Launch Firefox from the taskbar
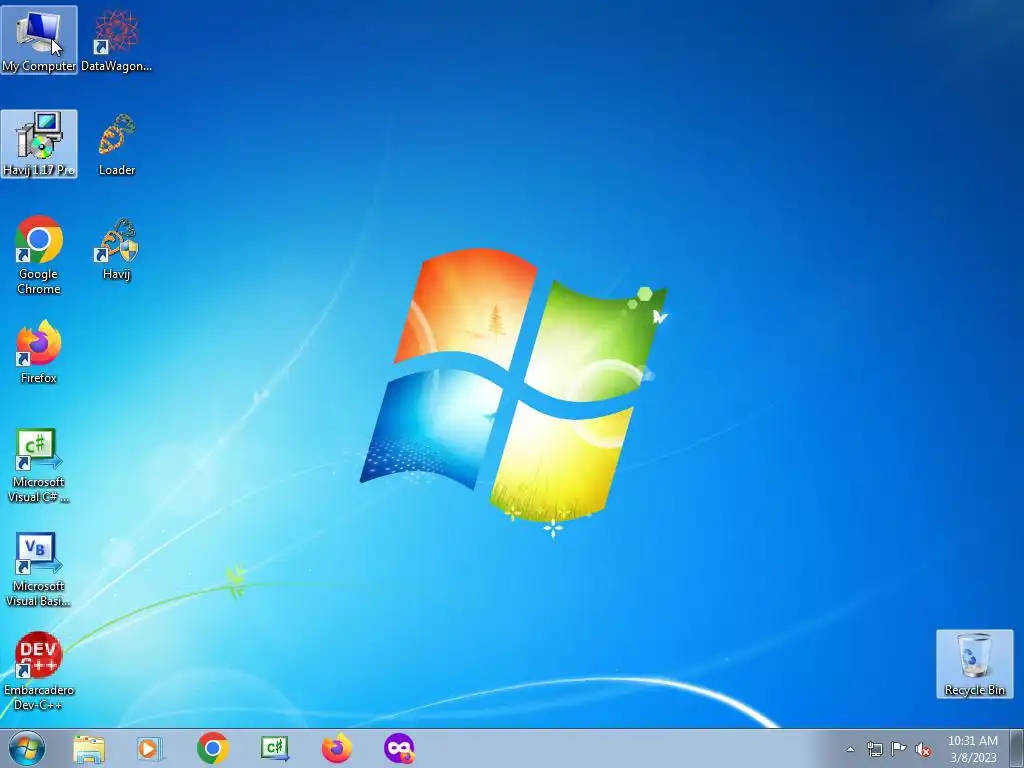This screenshot has width=1024, height=768. coord(336,748)
